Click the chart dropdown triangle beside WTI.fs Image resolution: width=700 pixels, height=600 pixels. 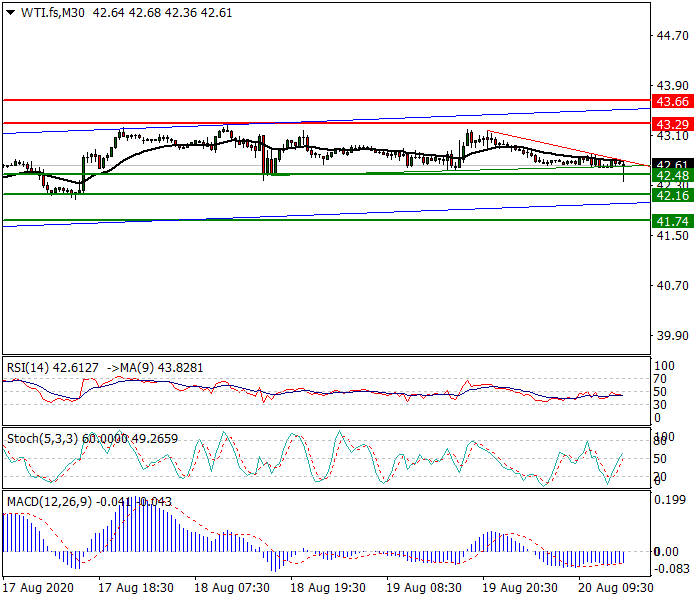click(10, 12)
